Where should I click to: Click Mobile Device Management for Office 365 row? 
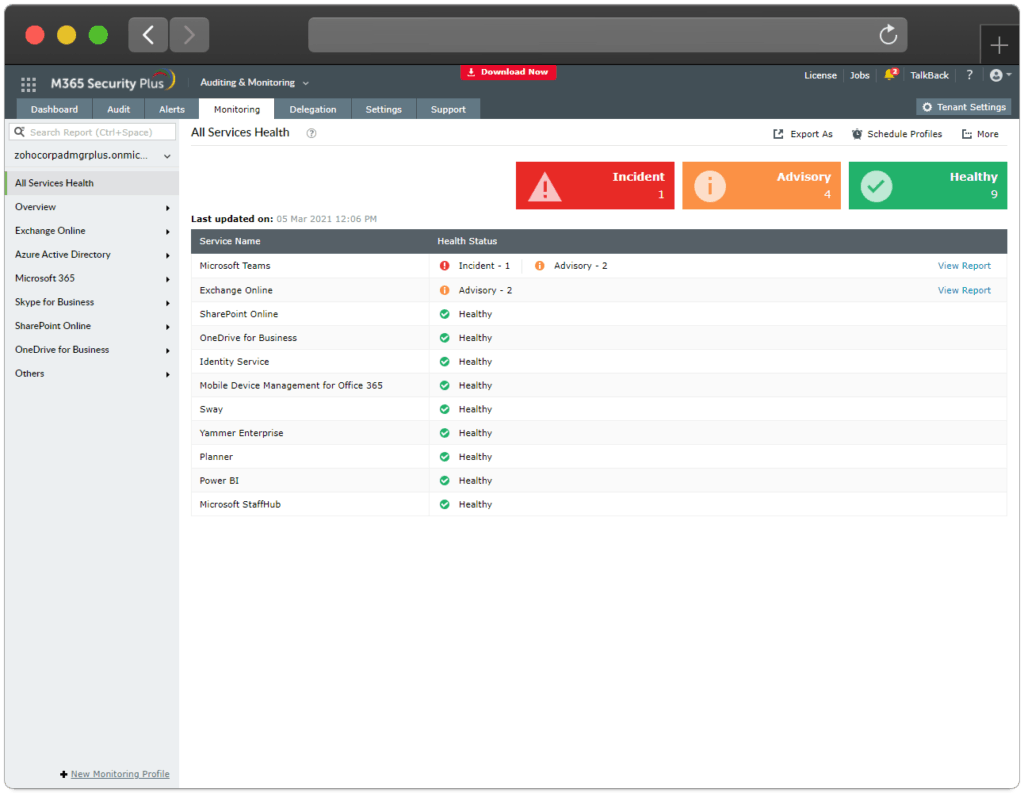click(599, 385)
